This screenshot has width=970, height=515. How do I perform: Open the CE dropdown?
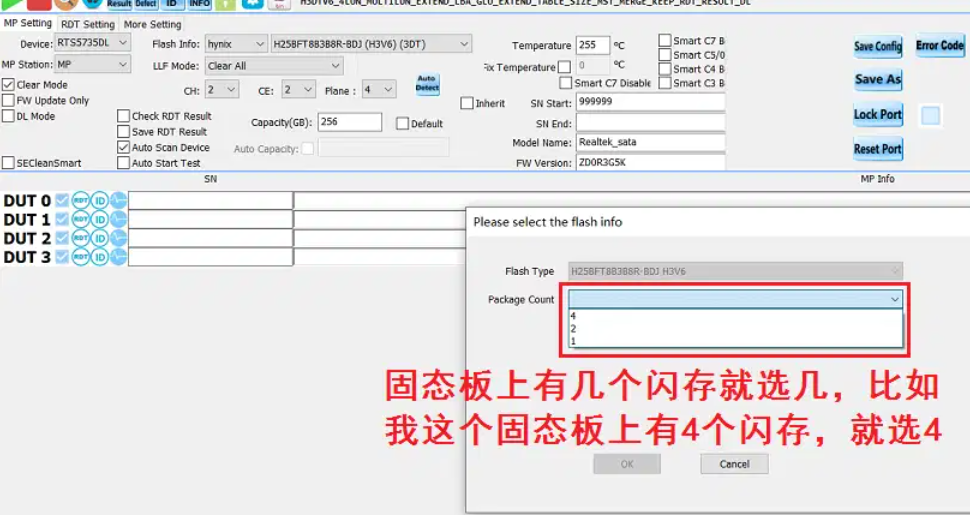(x=299, y=90)
